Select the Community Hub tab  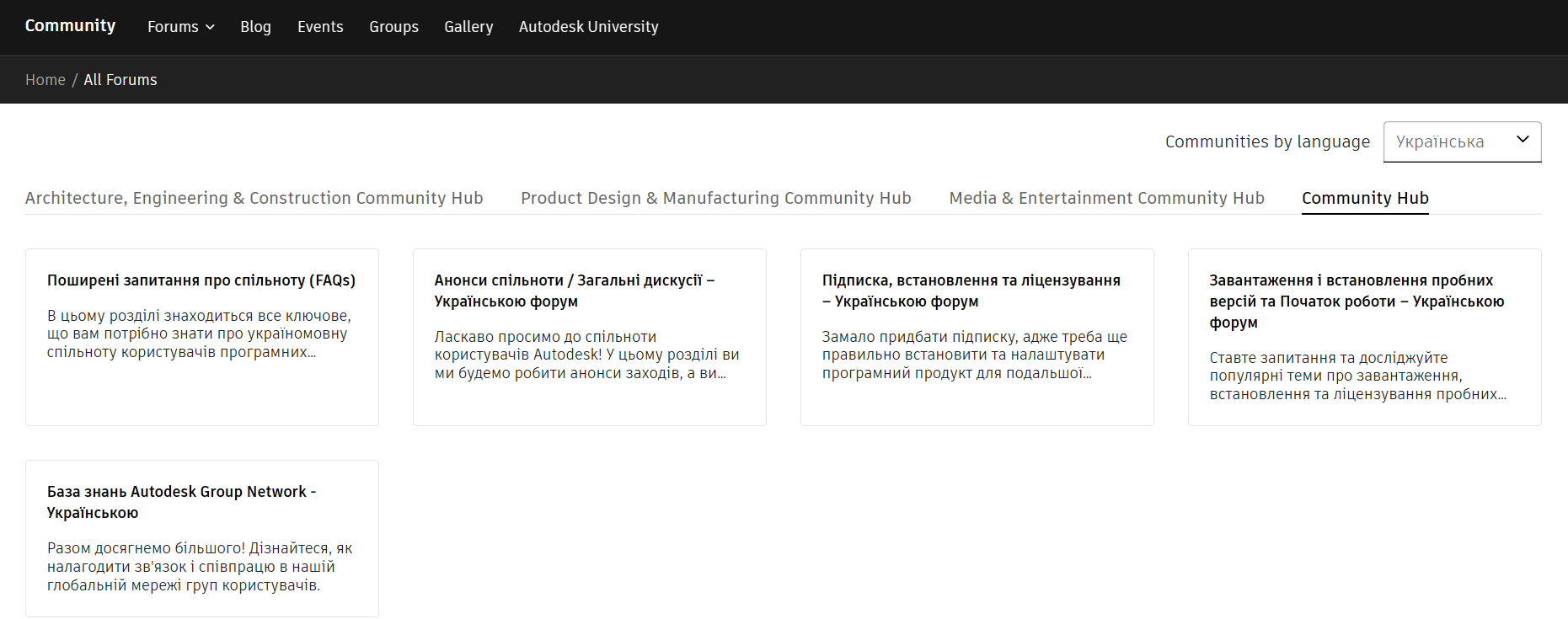1365,198
